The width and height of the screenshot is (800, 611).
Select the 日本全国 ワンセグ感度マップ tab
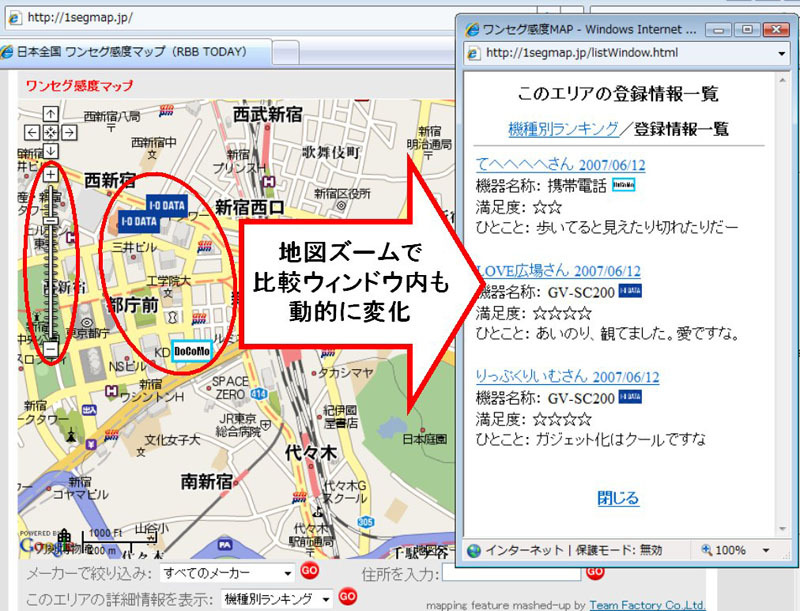(x=135, y=52)
